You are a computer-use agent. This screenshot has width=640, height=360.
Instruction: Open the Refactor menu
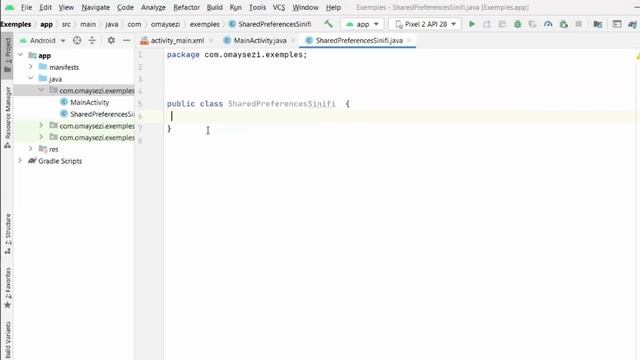(187, 7)
